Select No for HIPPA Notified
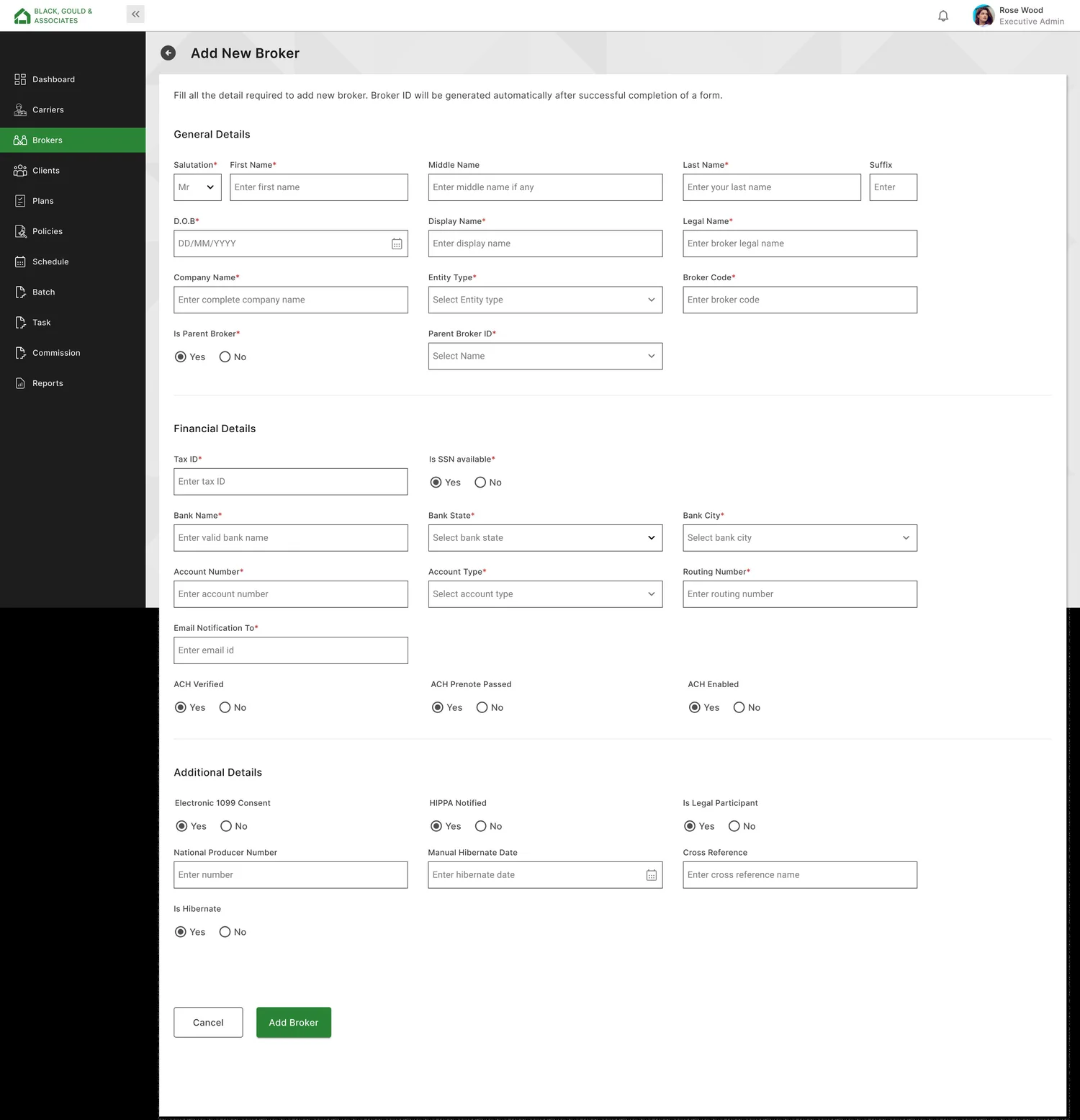Screen dimensions: 1080x1120 pyautogui.click(x=481, y=826)
